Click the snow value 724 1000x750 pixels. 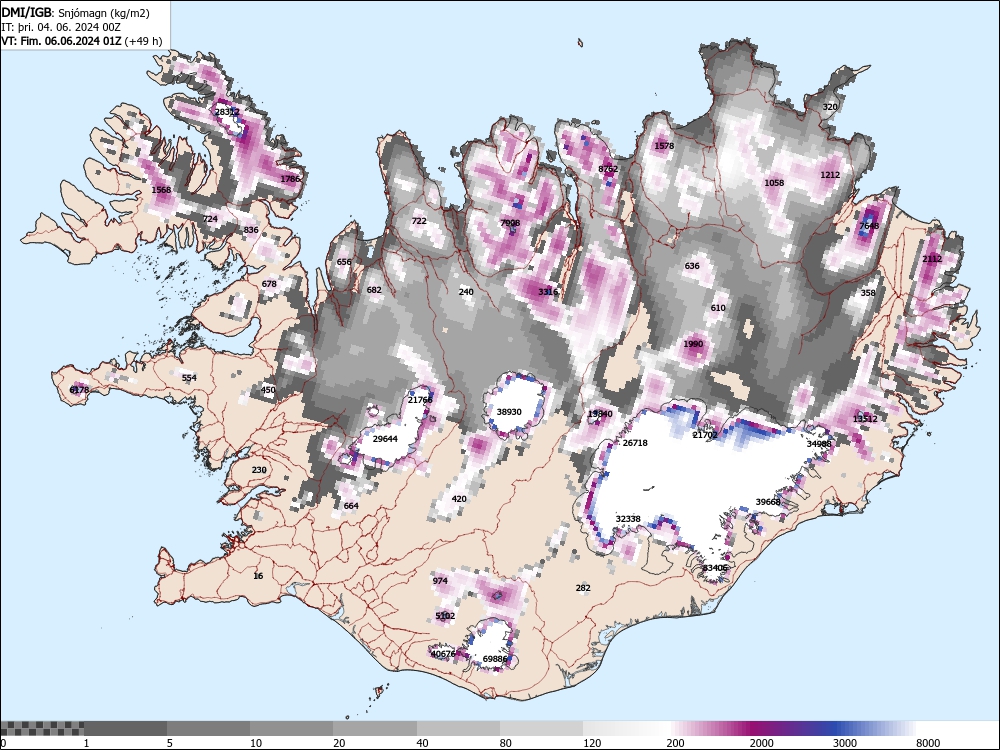(x=210, y=219)
